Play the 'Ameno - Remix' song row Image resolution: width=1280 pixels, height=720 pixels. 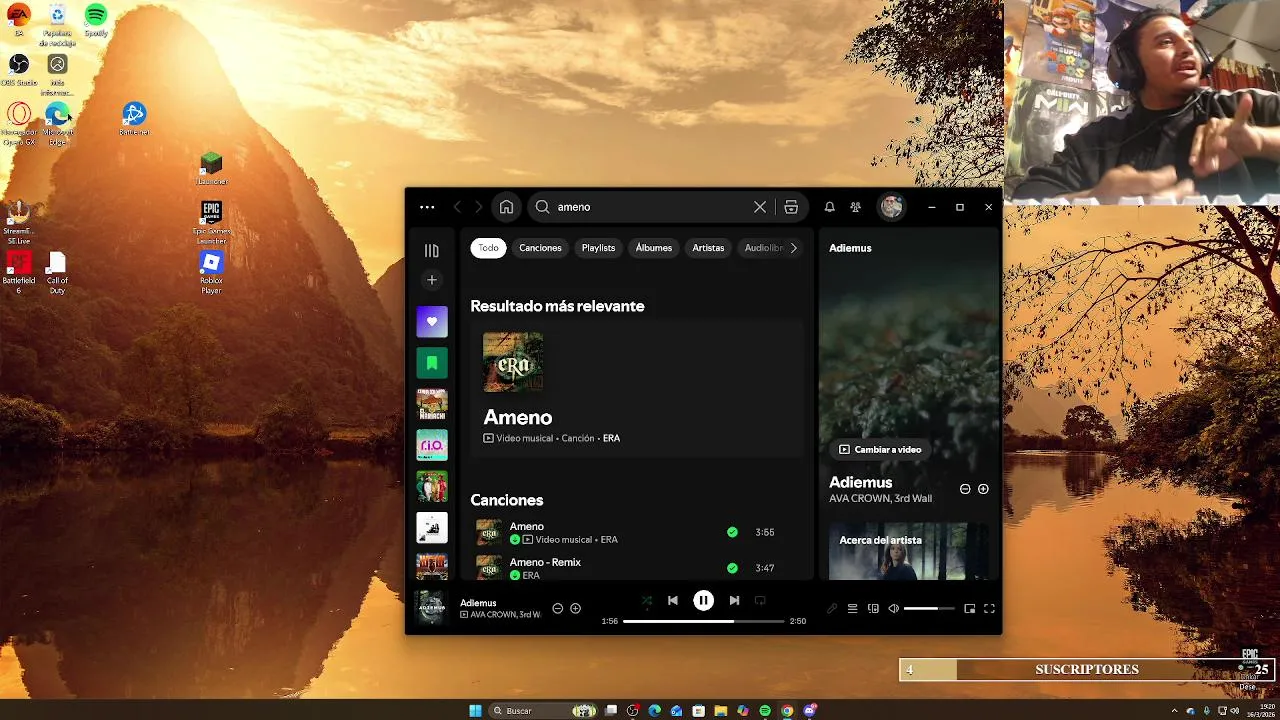click(637, 568)
